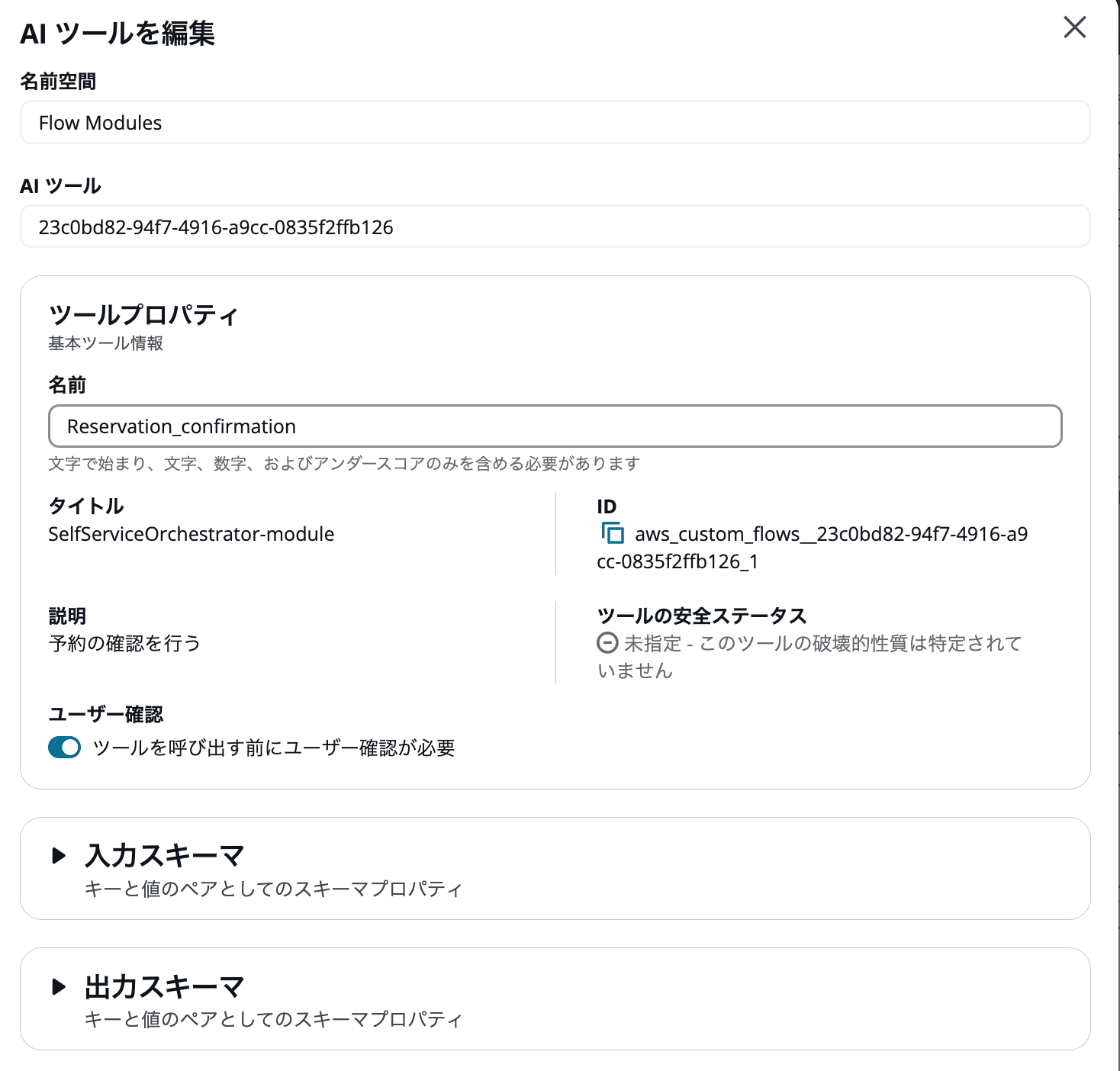Collapse the ツールプロパティ section
Image resolution: width=1120 pixels, height=1071 pixels.
coord(142,314)
